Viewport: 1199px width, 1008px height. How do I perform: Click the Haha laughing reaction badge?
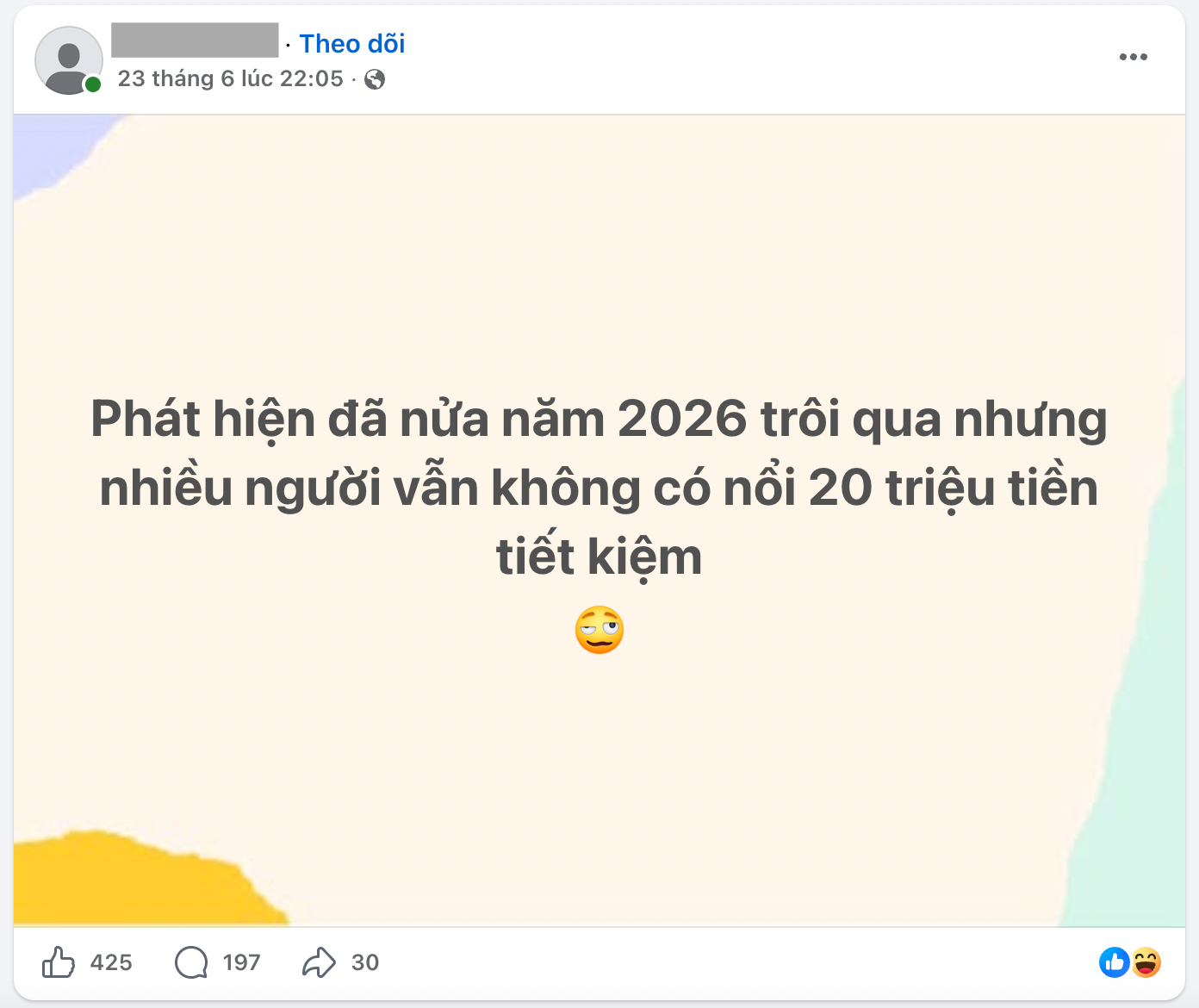pyautogui.click(x=1146, y=962)
